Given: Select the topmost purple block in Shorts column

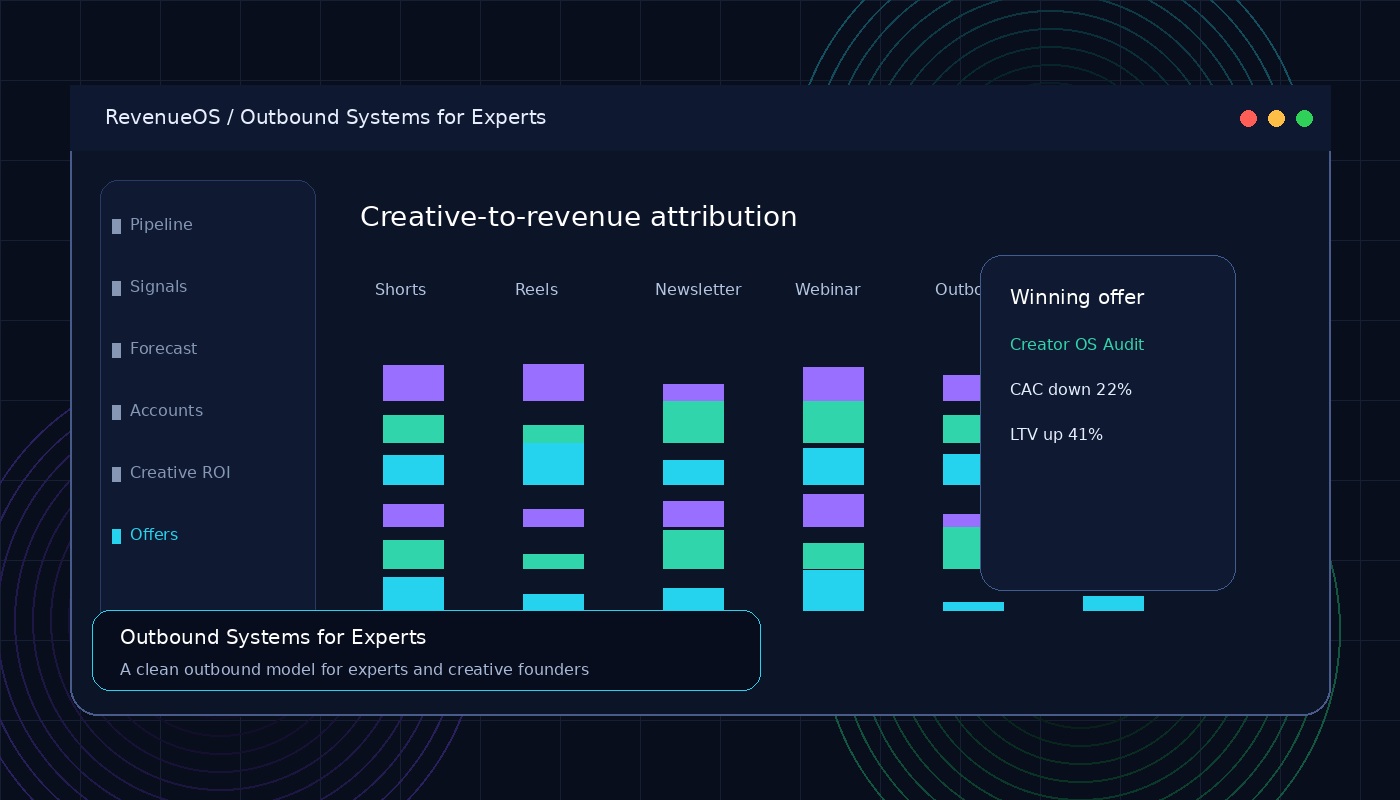Looking at the screenshot, I should pyautogui.click(x=413, y=383).
